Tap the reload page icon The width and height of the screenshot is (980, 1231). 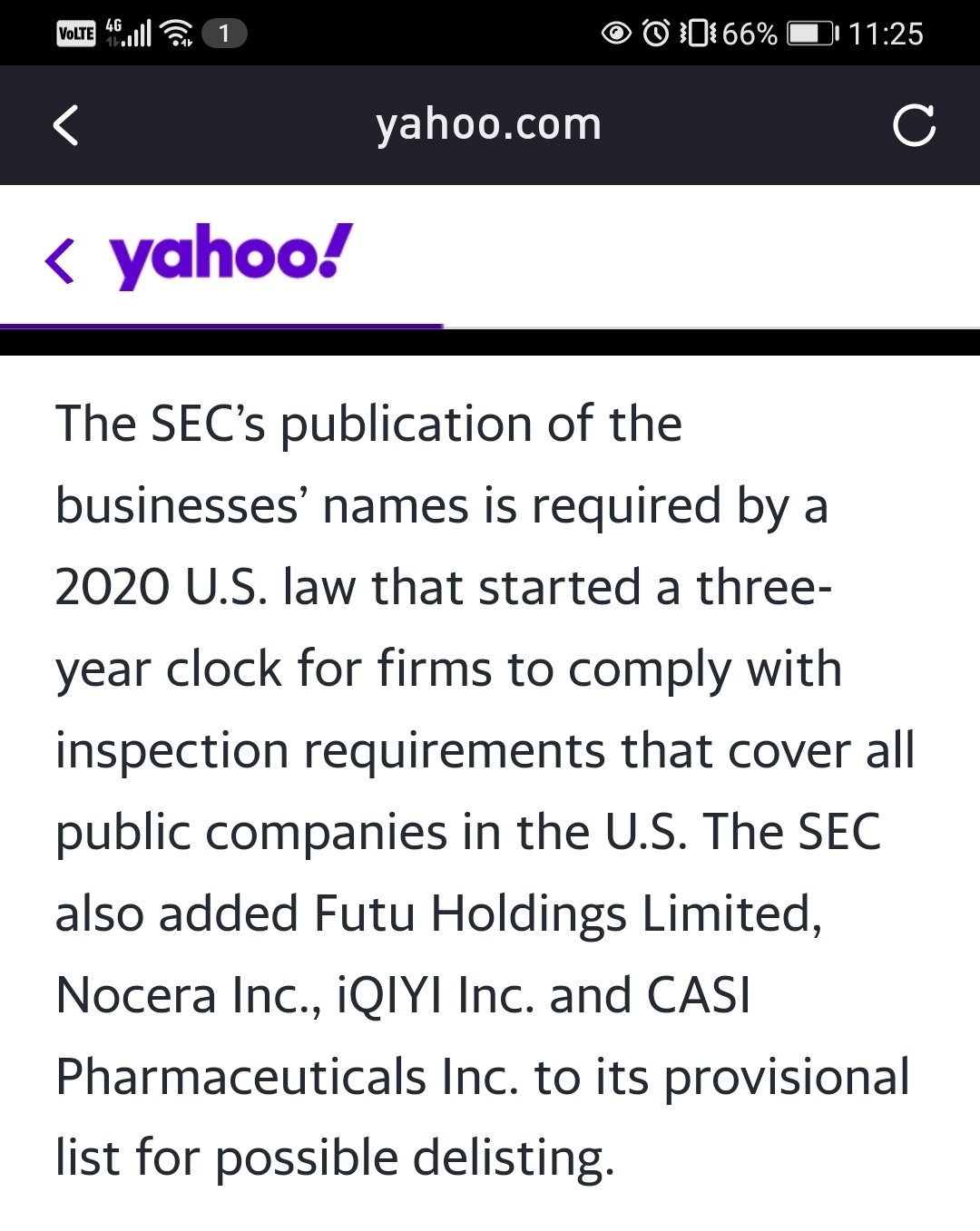click(913, 125)
